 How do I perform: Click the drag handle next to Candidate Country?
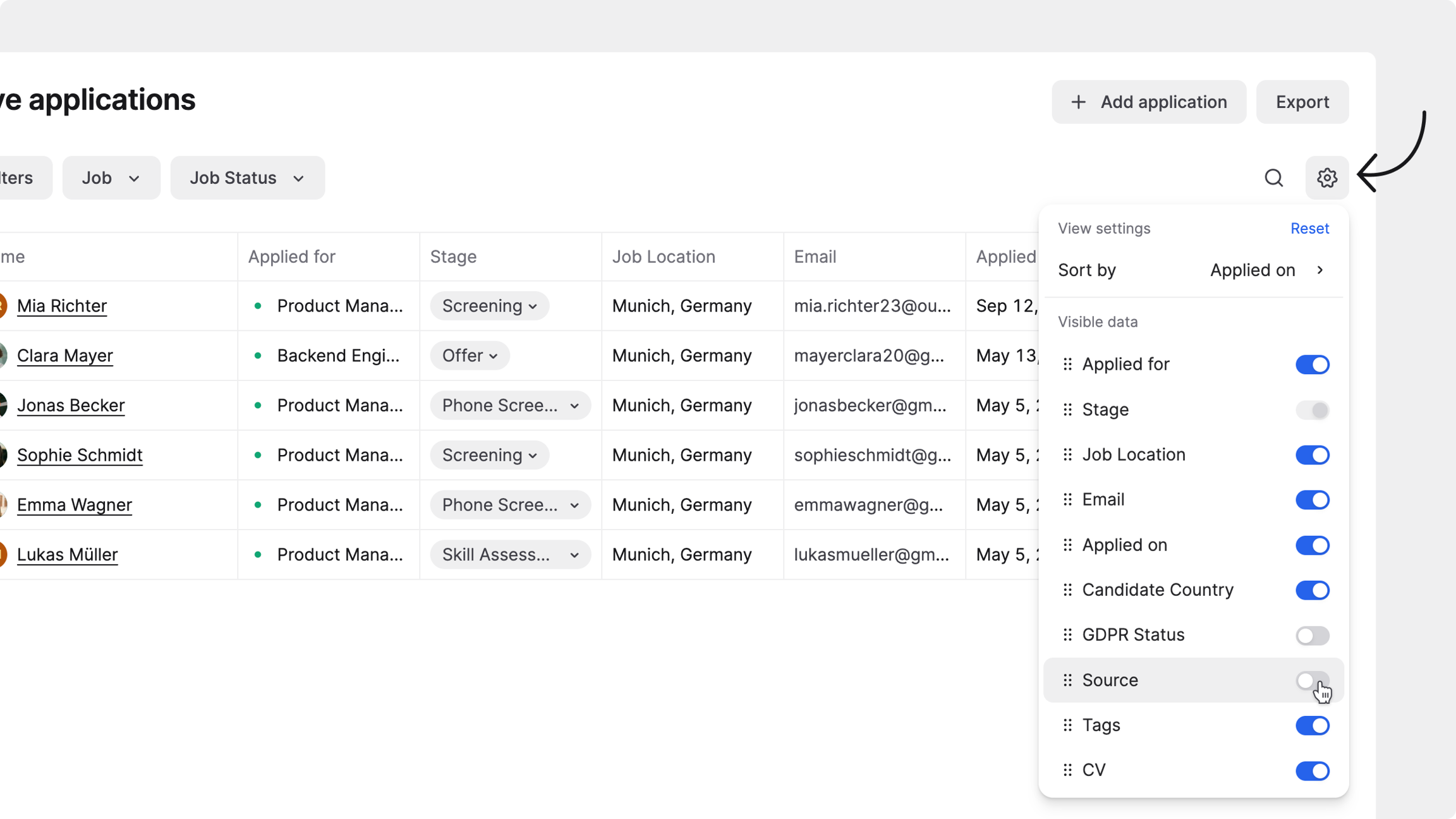tap(1067, 590)
